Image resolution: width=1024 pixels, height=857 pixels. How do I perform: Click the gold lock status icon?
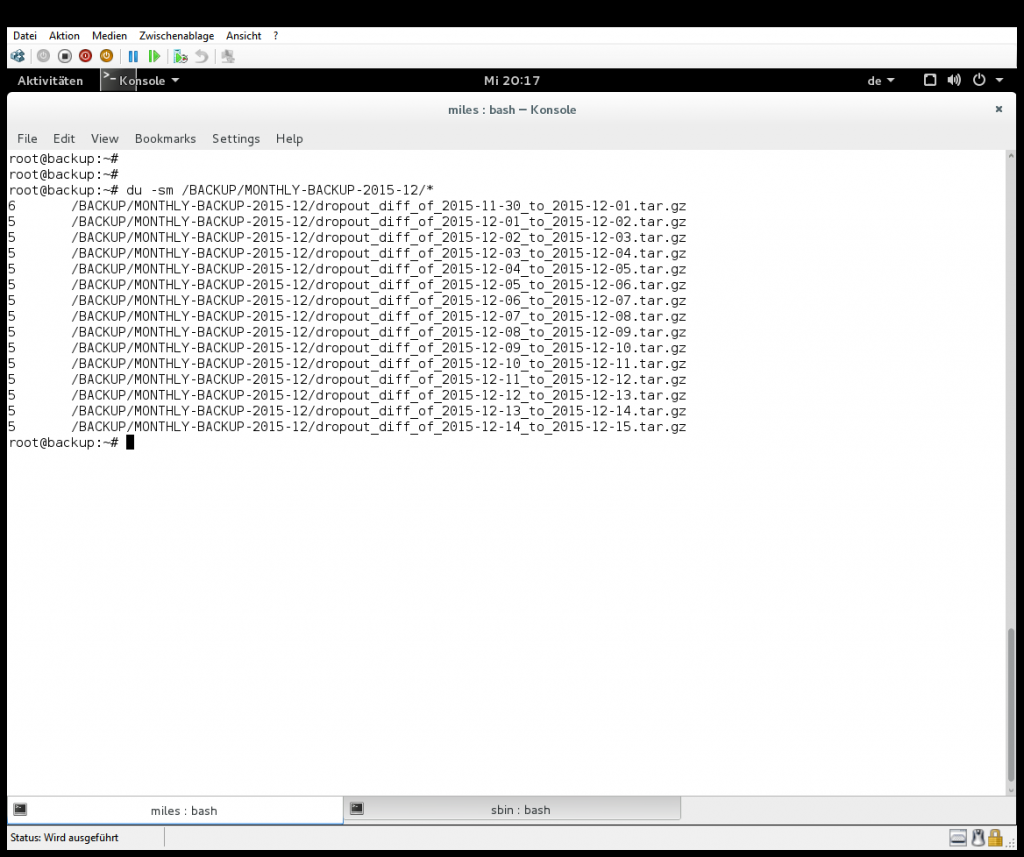(995, 837)
